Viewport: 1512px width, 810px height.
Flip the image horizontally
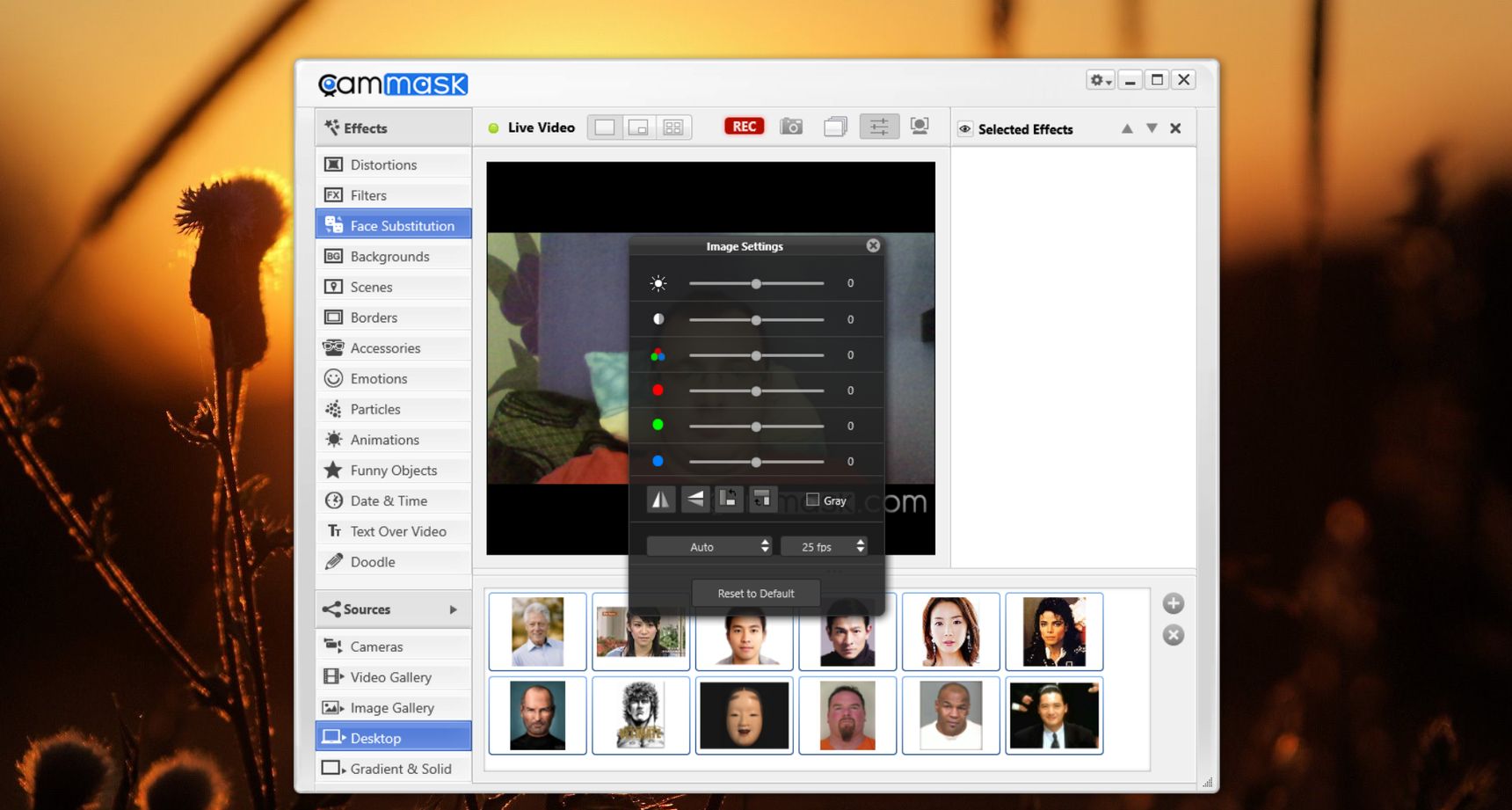pos(660,500)
